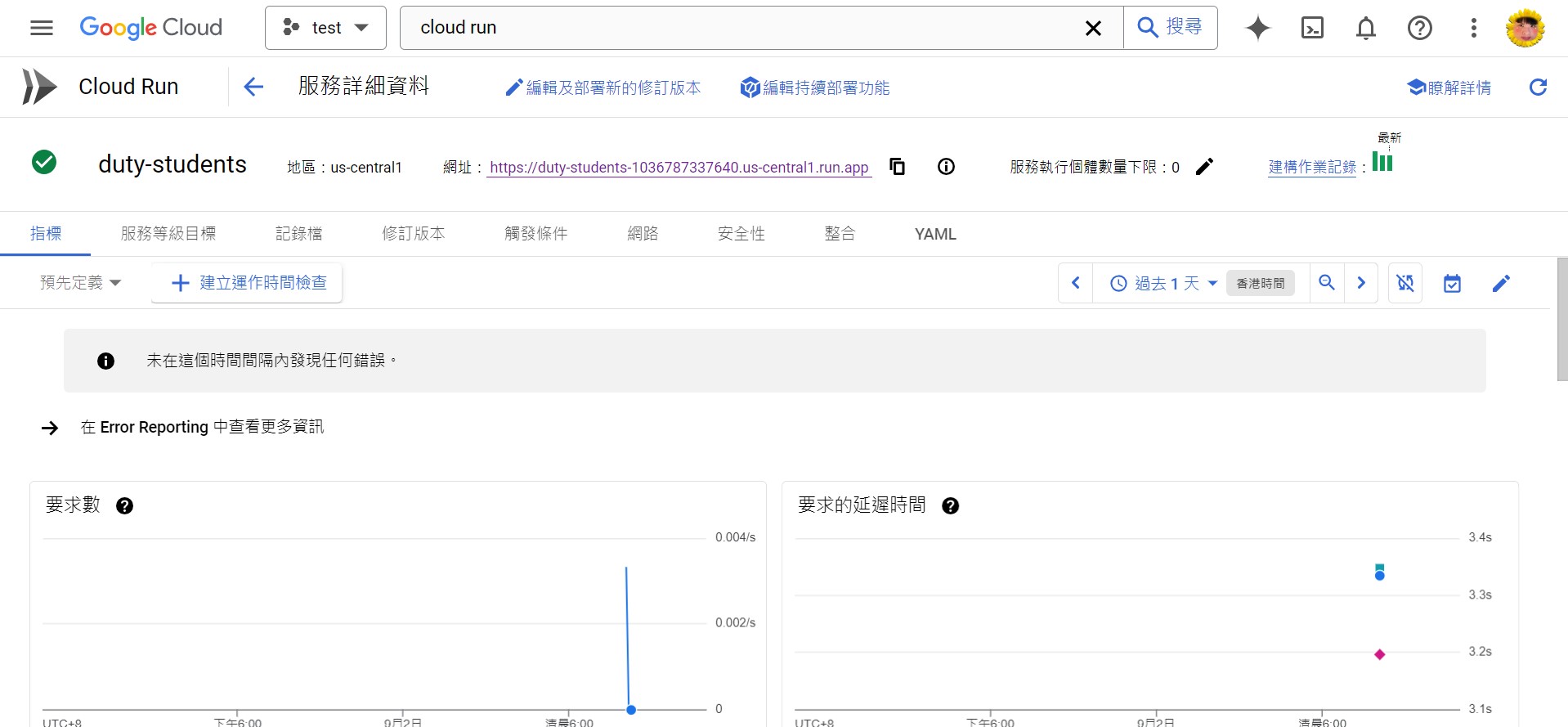1568x727 pixels.
Task: Switch to 整合 integrations tab
Action: click(x=840, y=233)
